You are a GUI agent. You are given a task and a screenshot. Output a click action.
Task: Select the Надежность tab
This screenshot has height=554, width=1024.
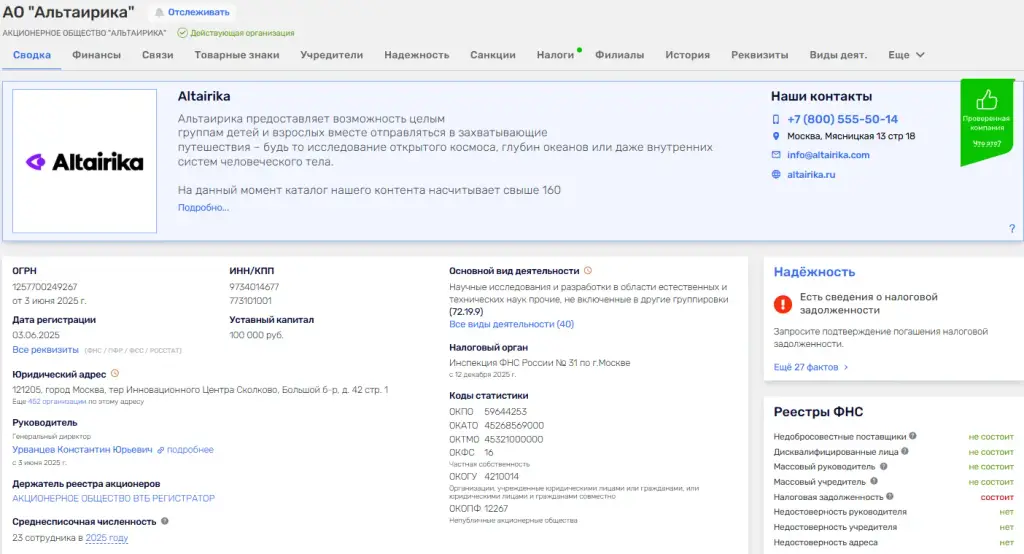(417, 55)
